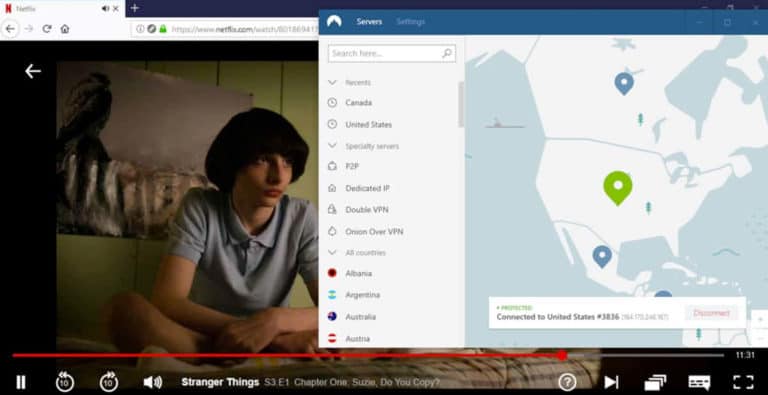Screen dimensions: 768x395
Task: Mute the Netflix tab audio icon
Action: (x=105, y=9)
